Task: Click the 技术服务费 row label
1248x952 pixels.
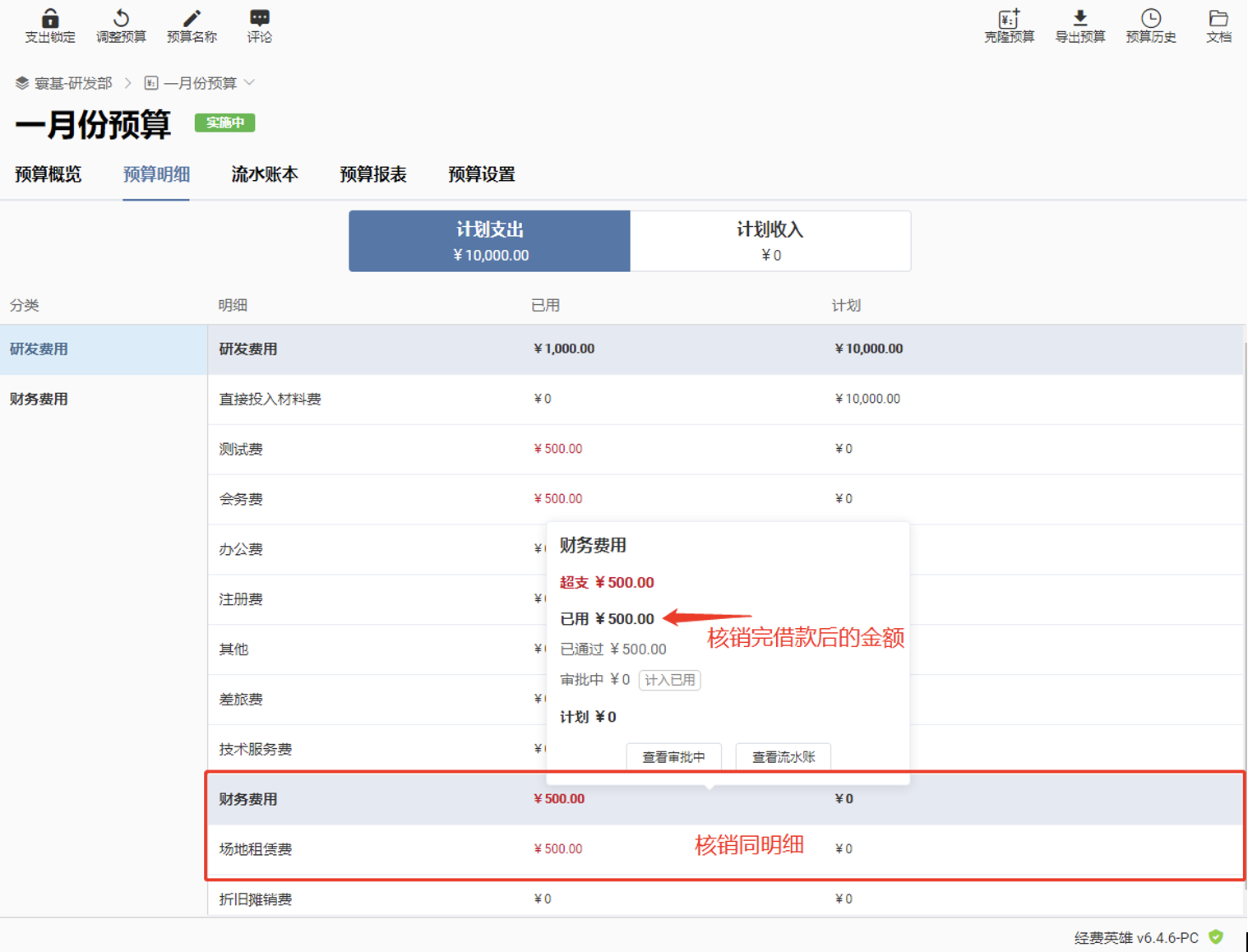Action: 256,750
